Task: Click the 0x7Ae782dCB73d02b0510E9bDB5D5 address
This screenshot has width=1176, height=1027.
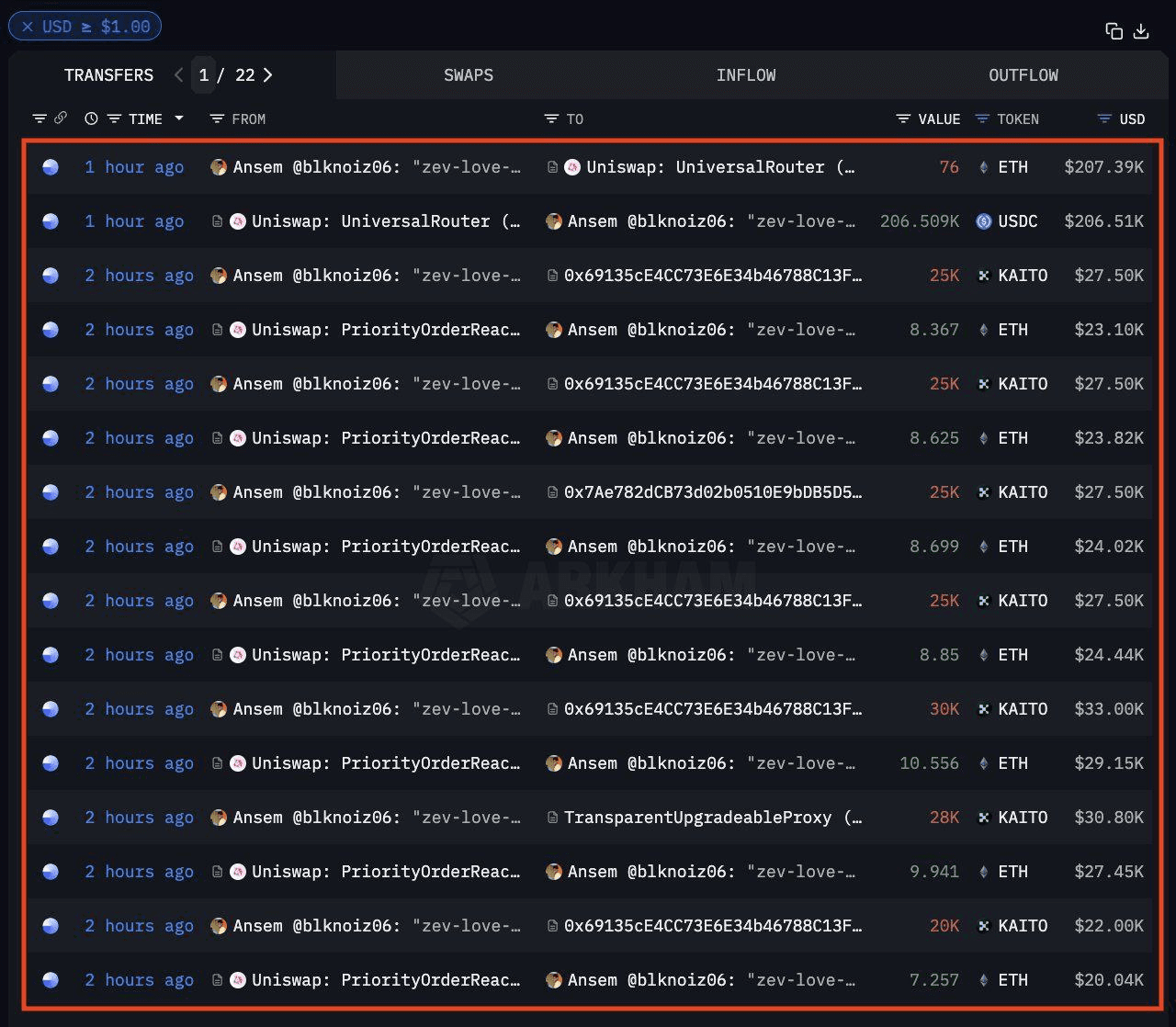Action: tap(713, 492)
